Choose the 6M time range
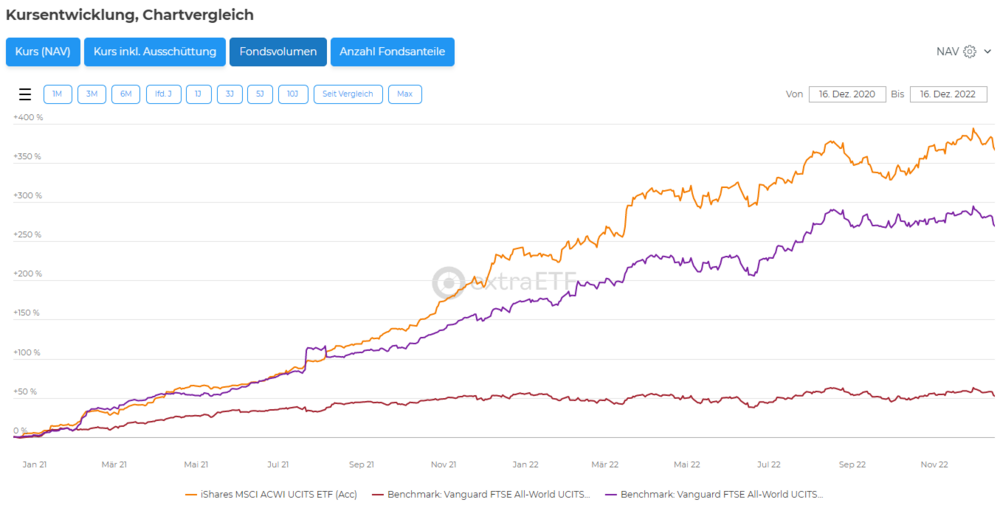Viewport: 1000px width, 505px height. pyautogui.click(x=125, y=94)
